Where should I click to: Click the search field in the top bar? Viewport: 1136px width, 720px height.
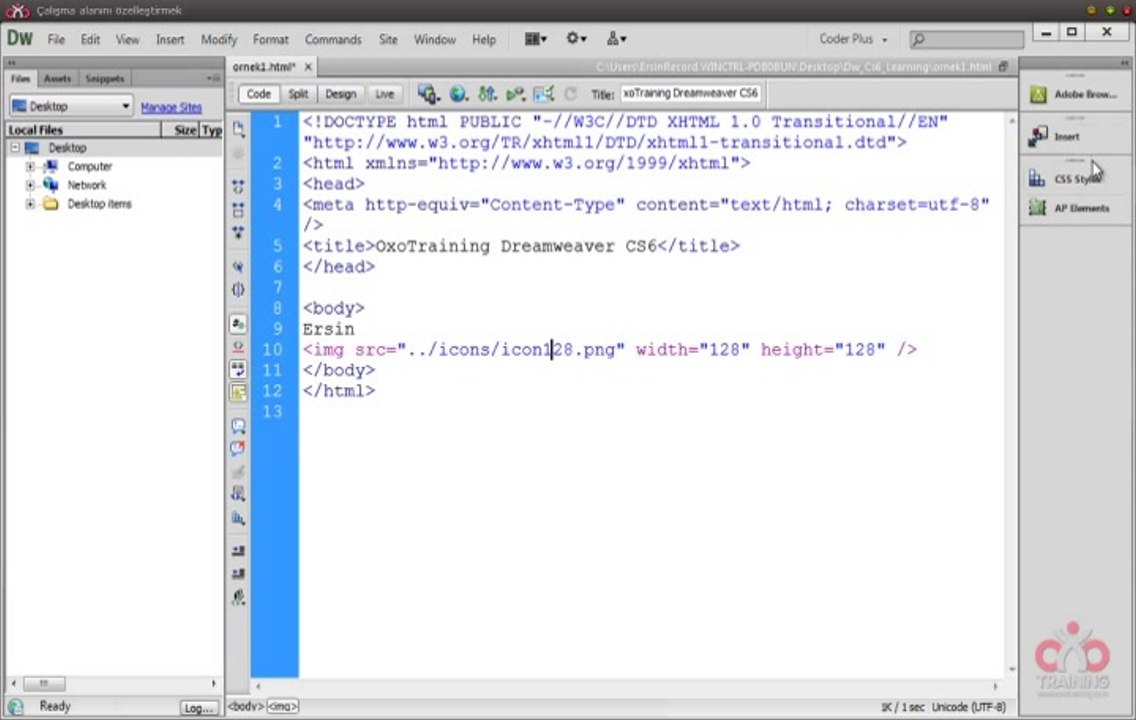966,39
